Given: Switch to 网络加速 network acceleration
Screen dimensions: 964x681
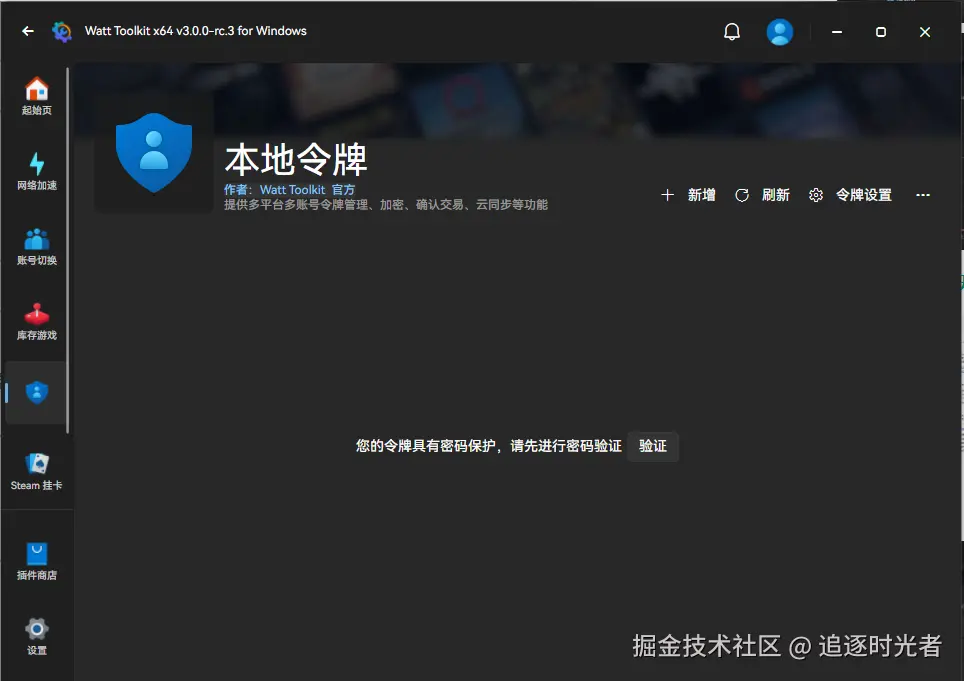Looking at the screenshot, I should (x=37, y=171).
